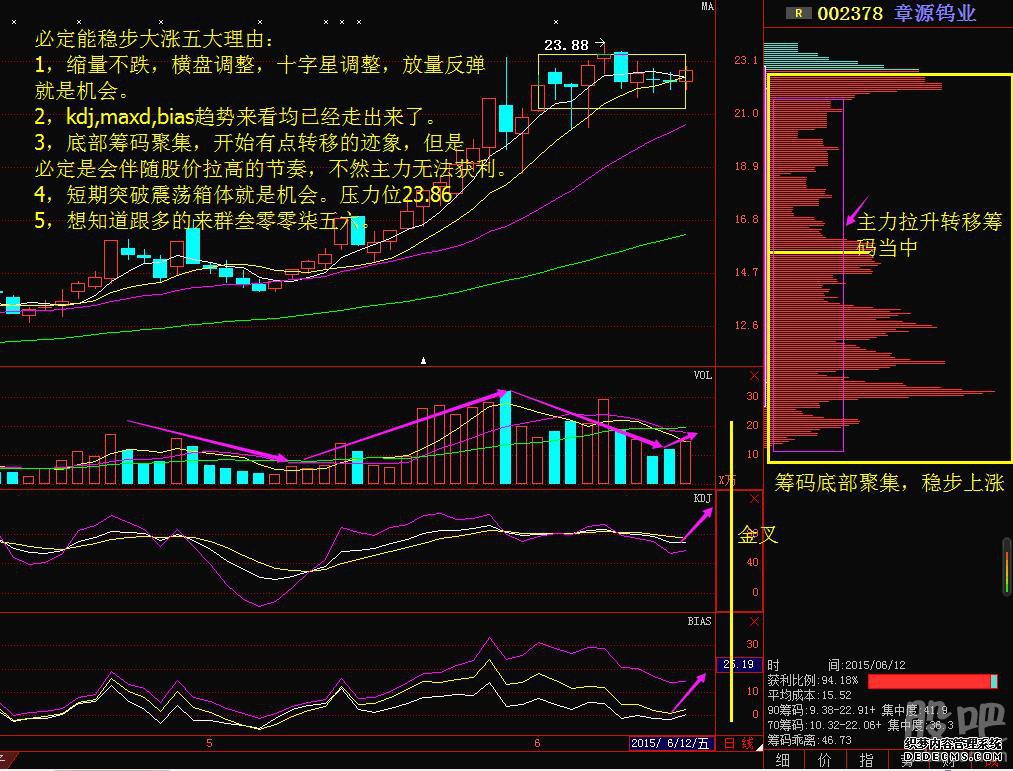Click the MA indicator label on main chart
This screenshot has width=1013, height=771.
[x=708, y=6]
